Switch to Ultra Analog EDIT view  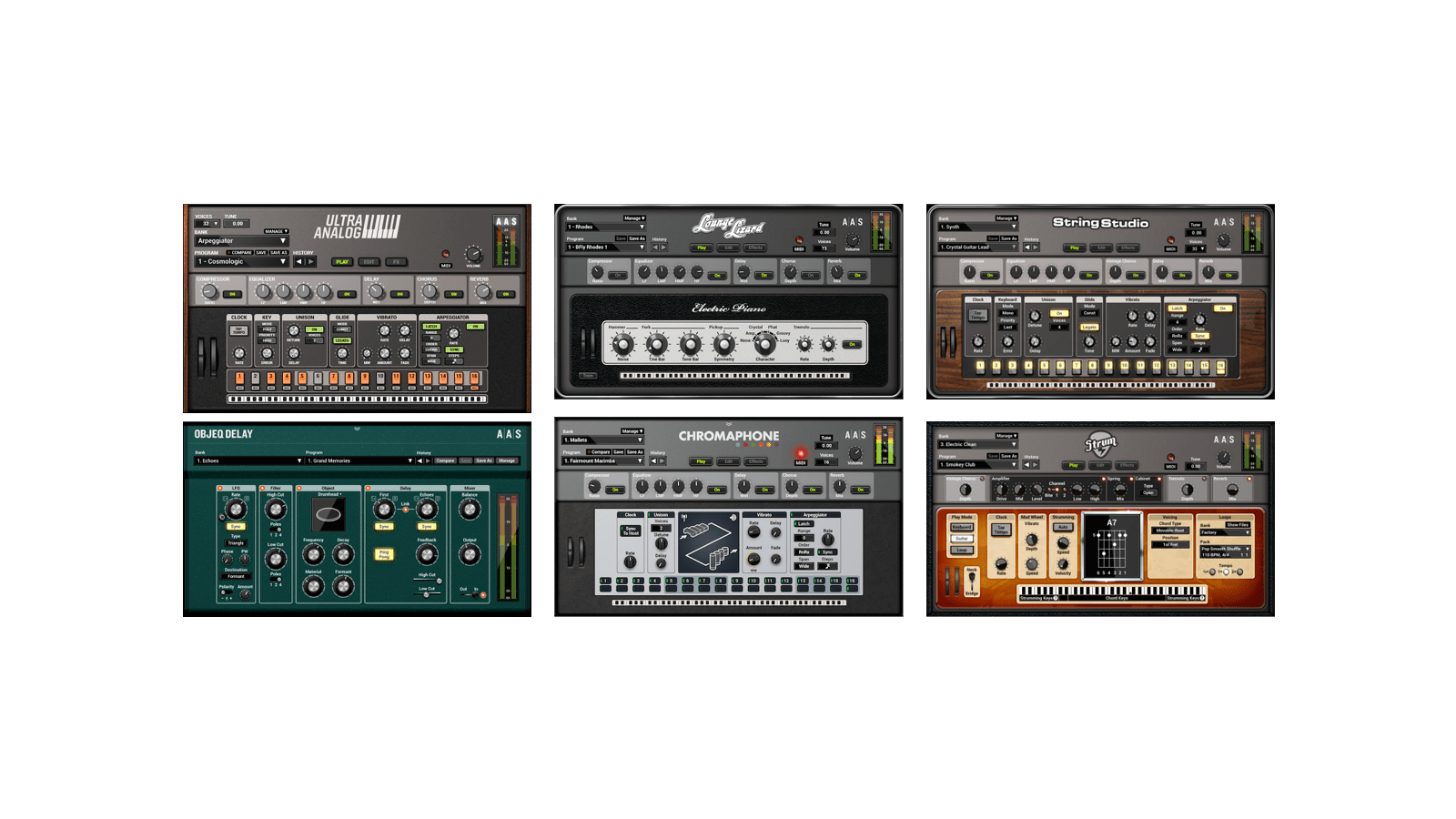[x=369, y=262]
